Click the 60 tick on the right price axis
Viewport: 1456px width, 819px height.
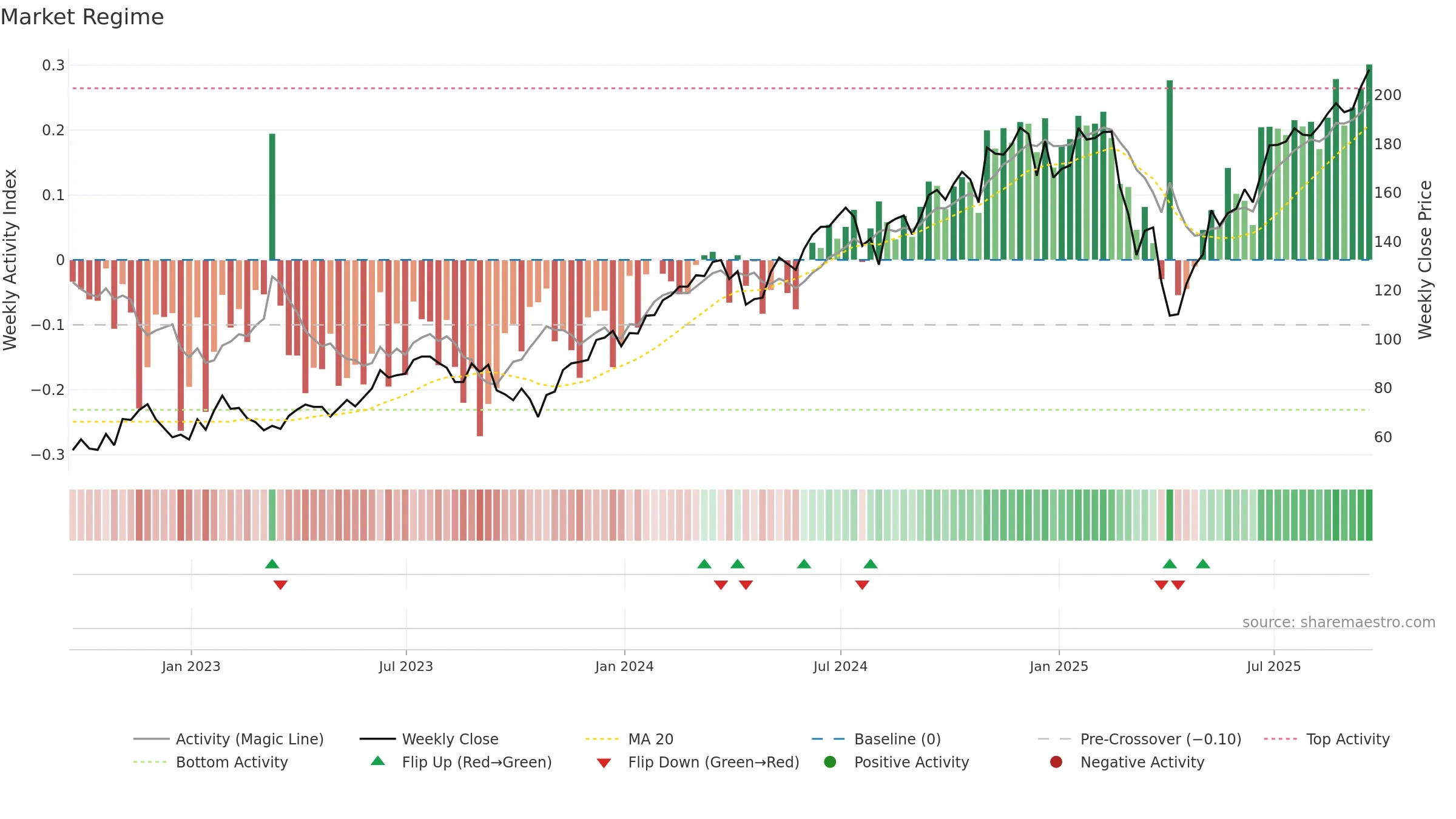[x=1383, y=437]
